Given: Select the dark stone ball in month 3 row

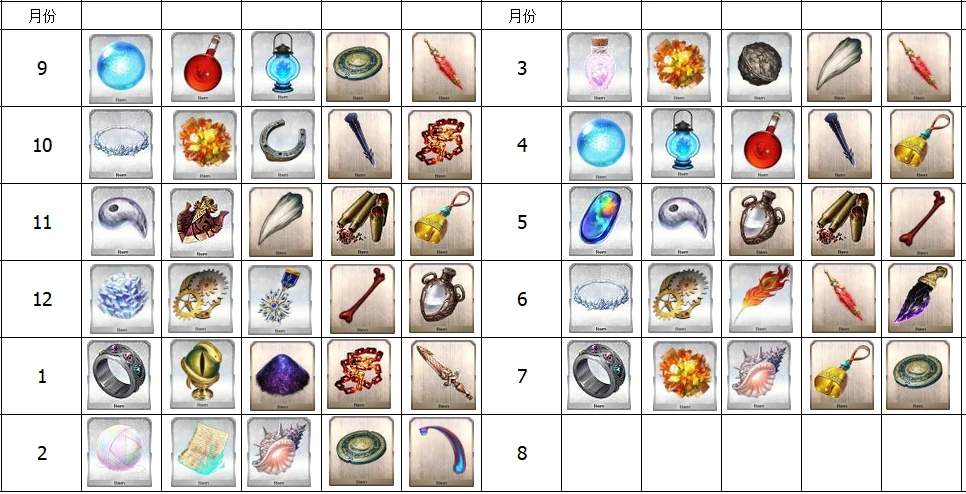Looking at the screenshot, I should pos(760,68).
